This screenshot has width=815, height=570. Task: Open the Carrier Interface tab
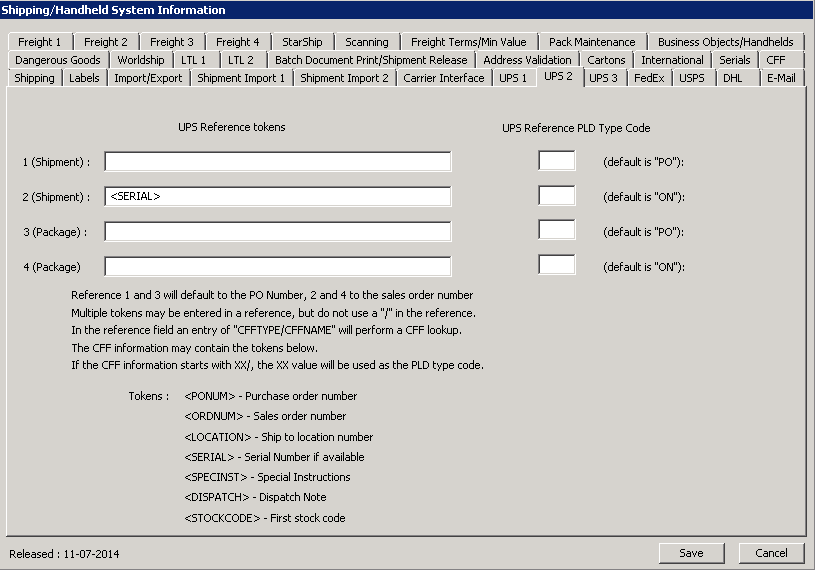pyautogui.click(x=444, y=78)
